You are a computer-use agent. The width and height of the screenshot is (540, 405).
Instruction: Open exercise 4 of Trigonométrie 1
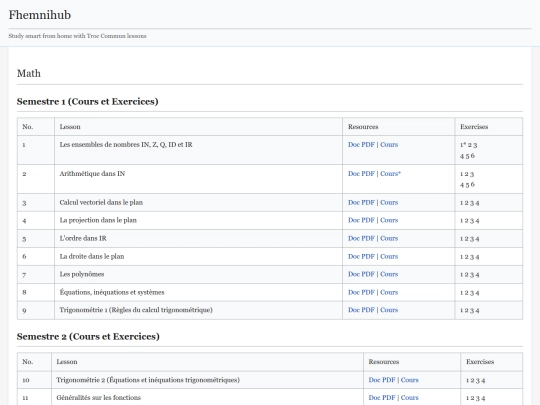pyautogui.click(x=477, y=311)
